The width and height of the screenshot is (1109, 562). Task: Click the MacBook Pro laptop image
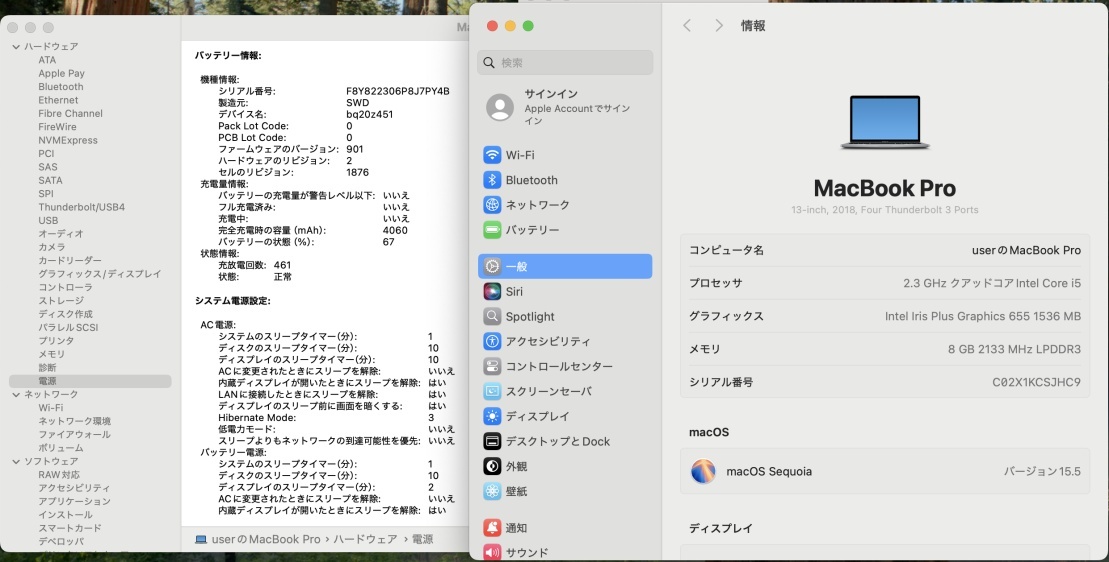885,122
